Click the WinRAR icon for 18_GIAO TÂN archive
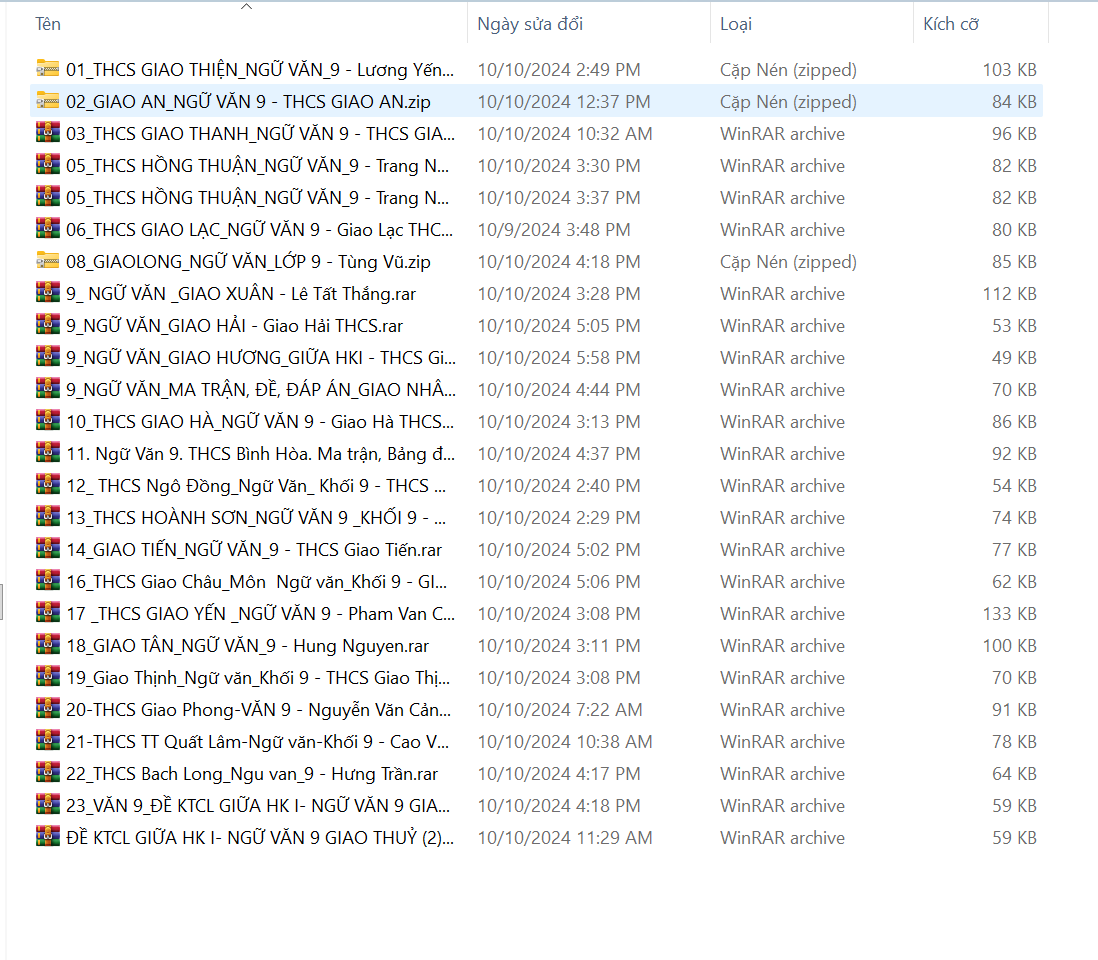This screenshot has height=960, width=1098. click(x=47, y=645)
